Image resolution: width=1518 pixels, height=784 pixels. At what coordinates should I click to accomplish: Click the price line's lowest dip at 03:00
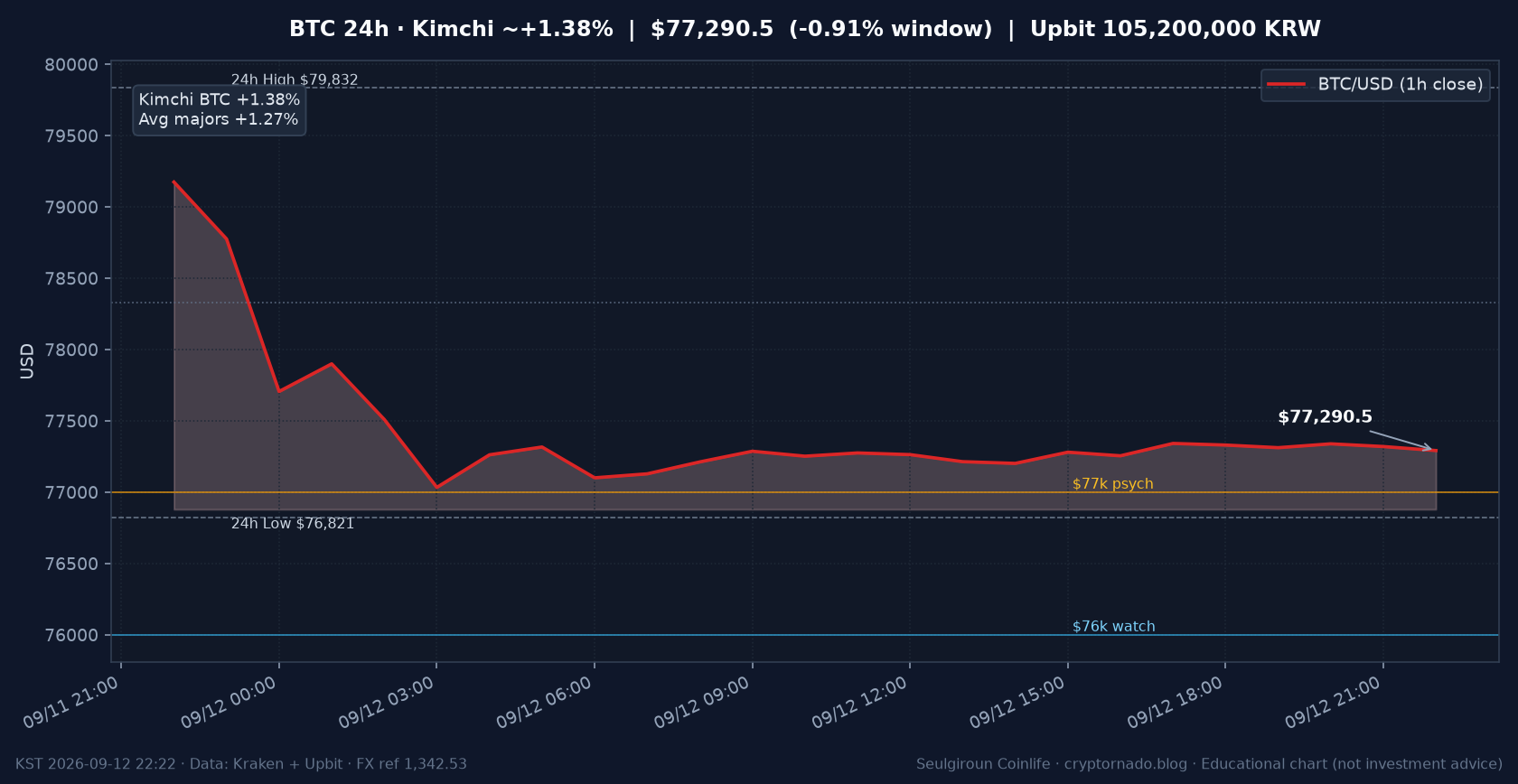(x=437, y=487)
